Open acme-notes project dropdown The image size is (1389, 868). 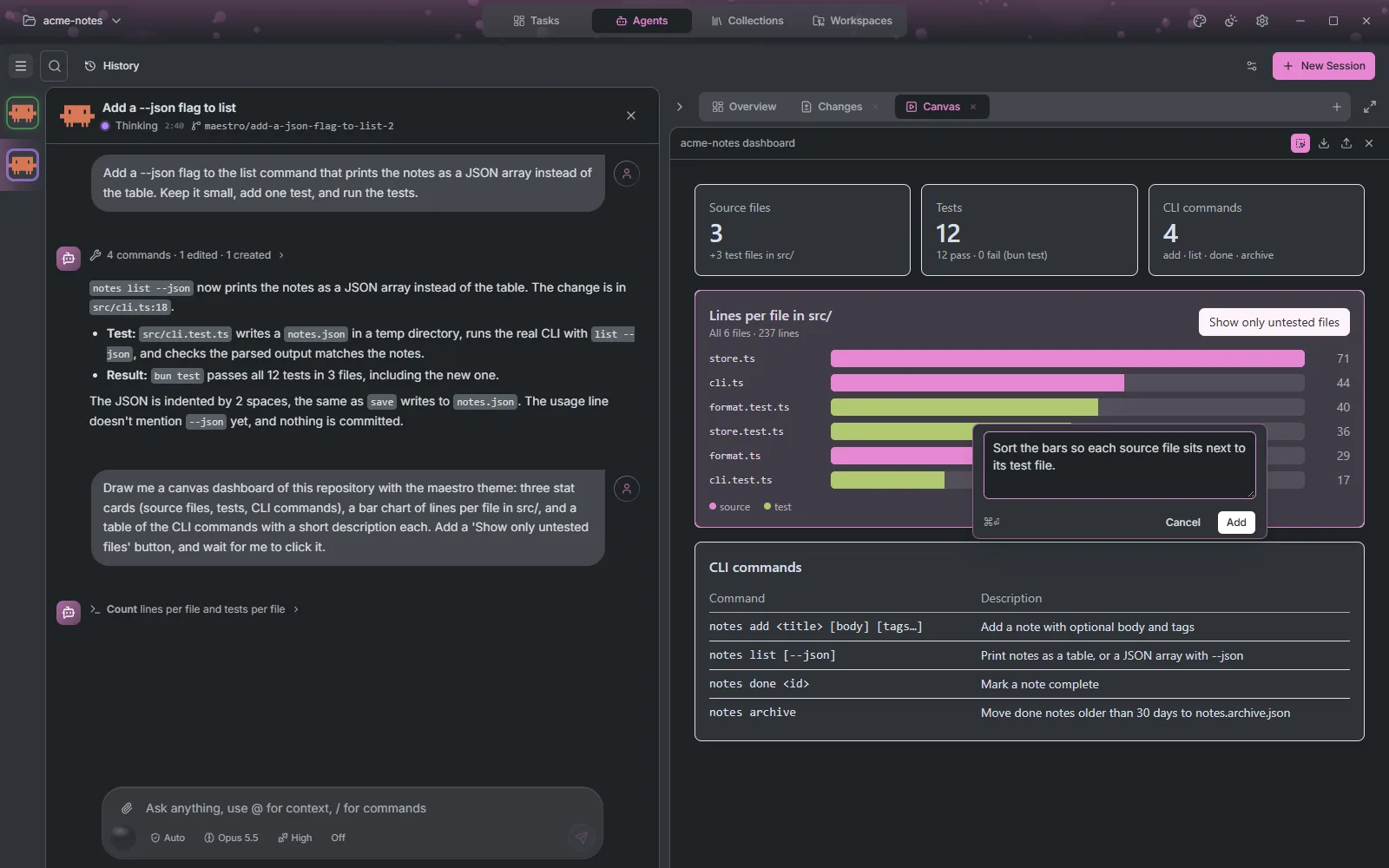point(72,21)
